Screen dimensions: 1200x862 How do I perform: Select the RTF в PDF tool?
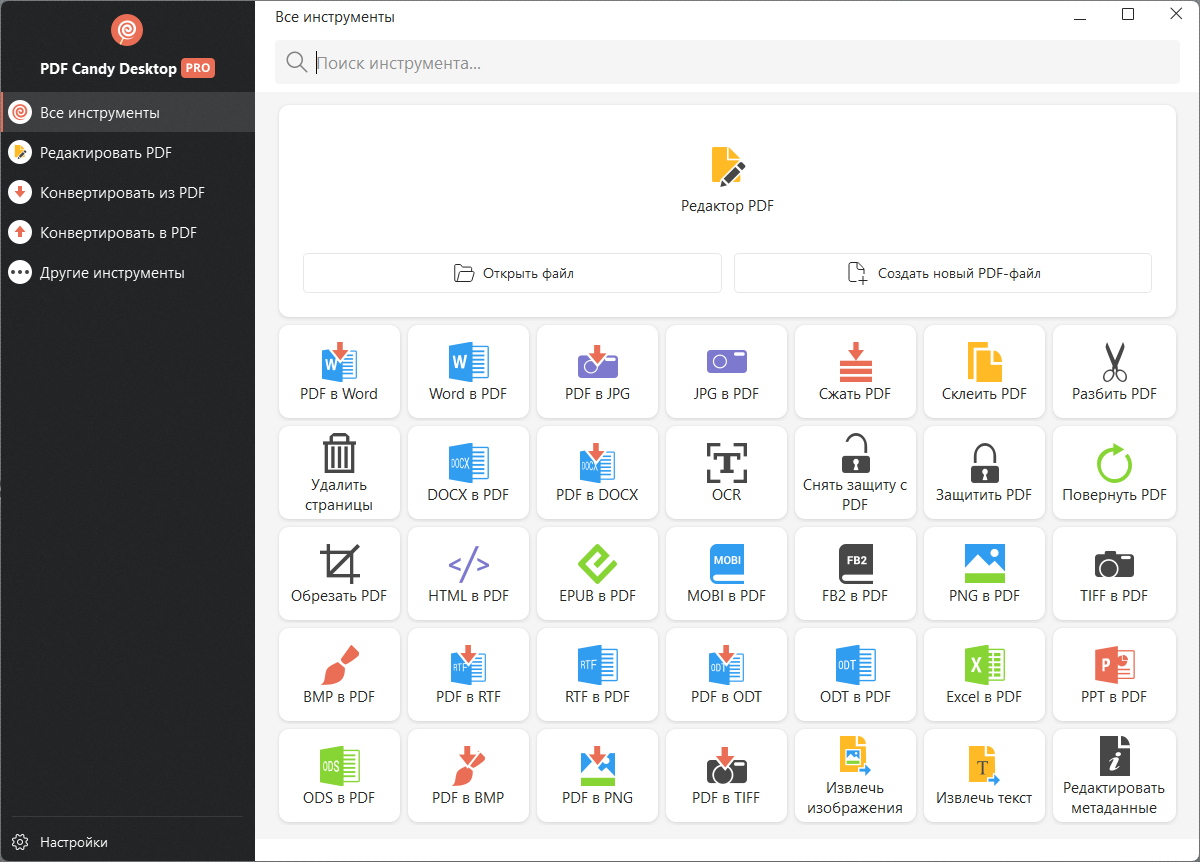[x=597, y=674]
